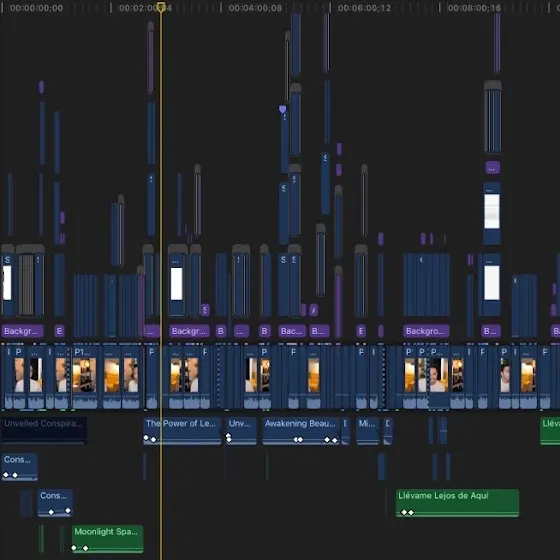The height and width of the screenshot is (560, 560).
Task: Select the P1... video clip thumbnail
Action: [x=85, y=377]
